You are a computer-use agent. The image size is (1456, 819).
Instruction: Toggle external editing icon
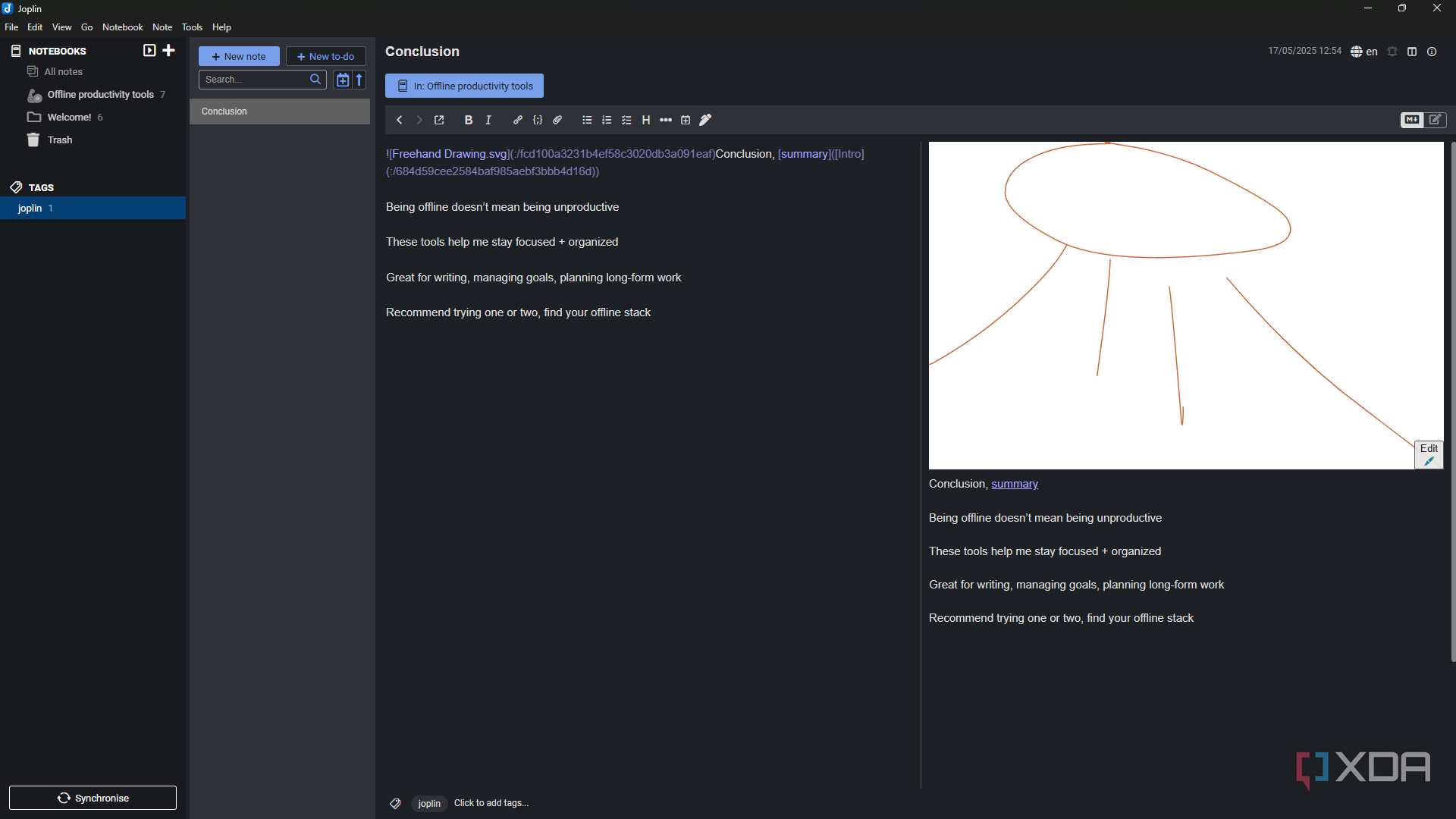coord(439,120)
